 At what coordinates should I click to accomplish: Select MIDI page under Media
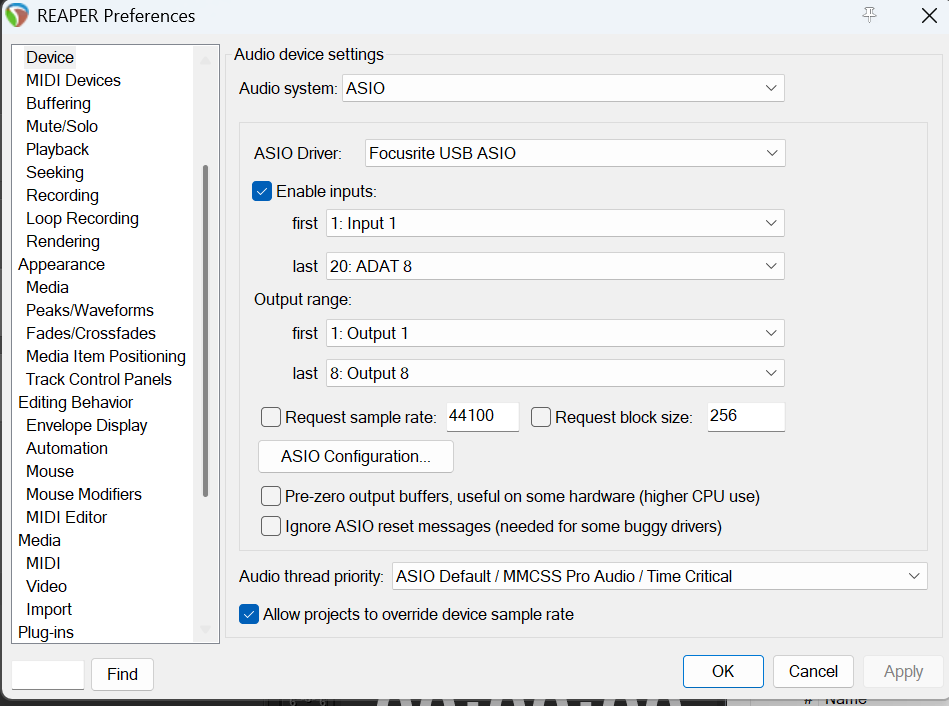pos(43,564)
